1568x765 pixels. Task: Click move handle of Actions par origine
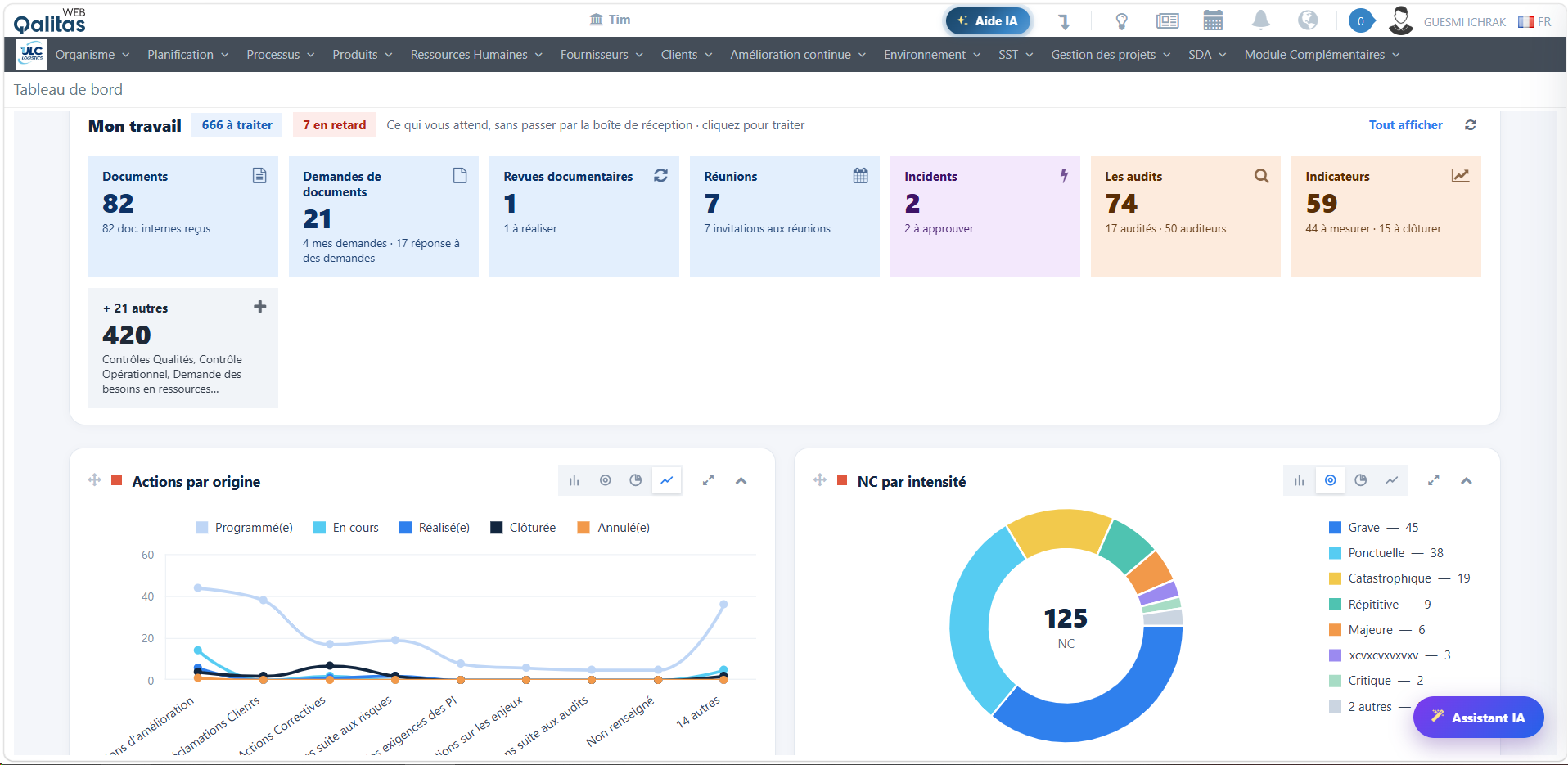[x=94, y=480]
